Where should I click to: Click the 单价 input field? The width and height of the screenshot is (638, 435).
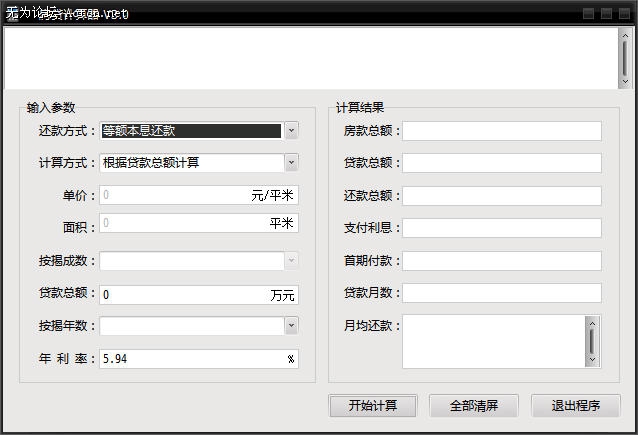(x=175, y=196)
